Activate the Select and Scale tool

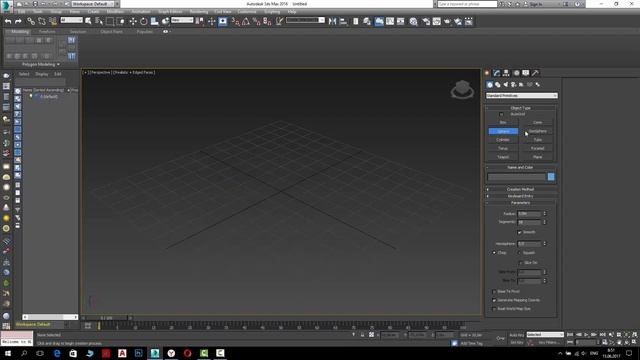click(154, 21)
